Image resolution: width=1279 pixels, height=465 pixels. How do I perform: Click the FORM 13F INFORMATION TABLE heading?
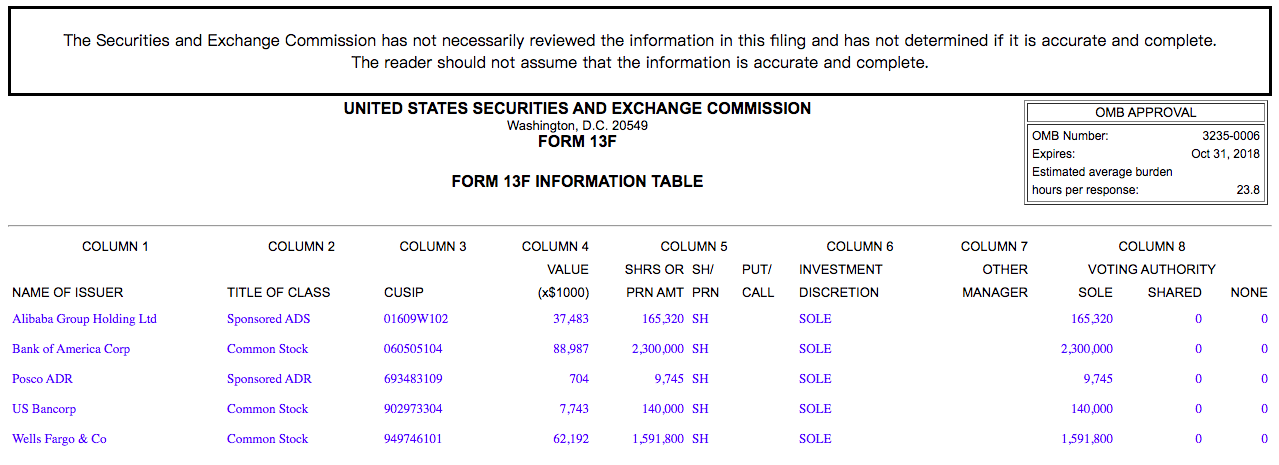tap(577, 182)
